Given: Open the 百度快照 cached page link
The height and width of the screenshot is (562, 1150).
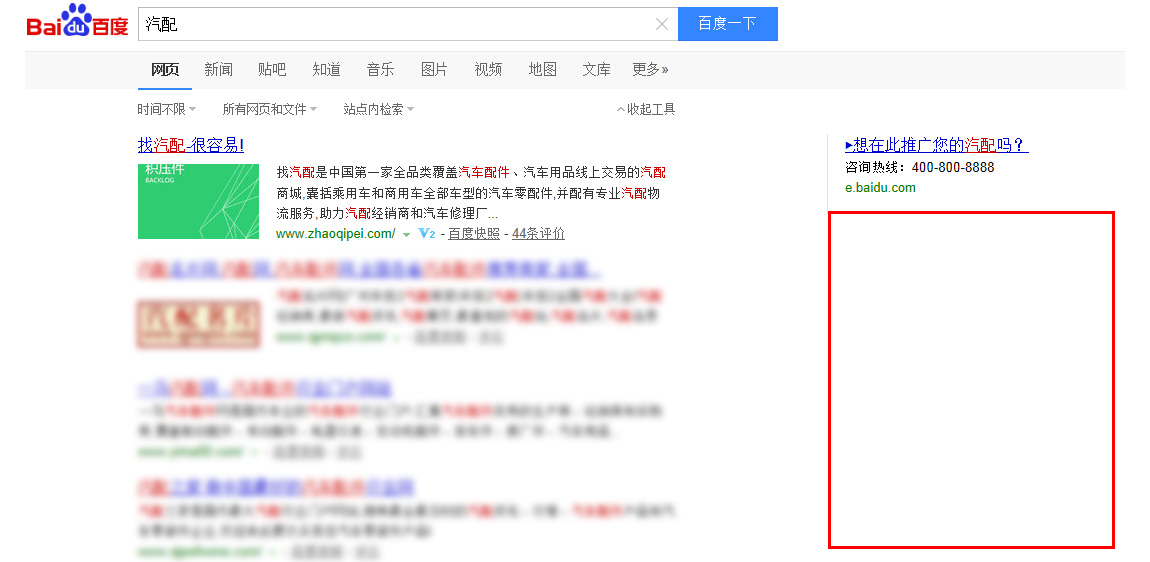Looking at the screenshot, I should 474,233.
